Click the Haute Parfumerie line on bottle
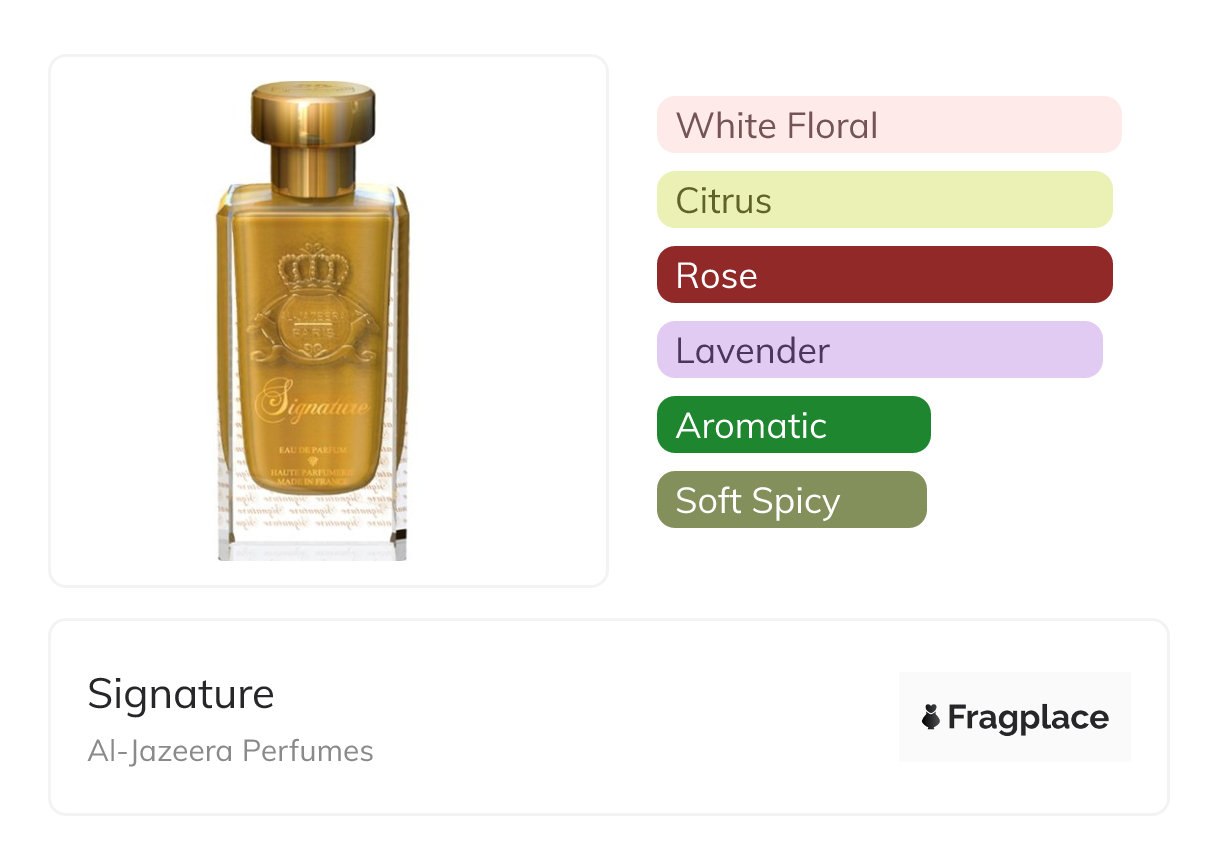 pos(313,473)
